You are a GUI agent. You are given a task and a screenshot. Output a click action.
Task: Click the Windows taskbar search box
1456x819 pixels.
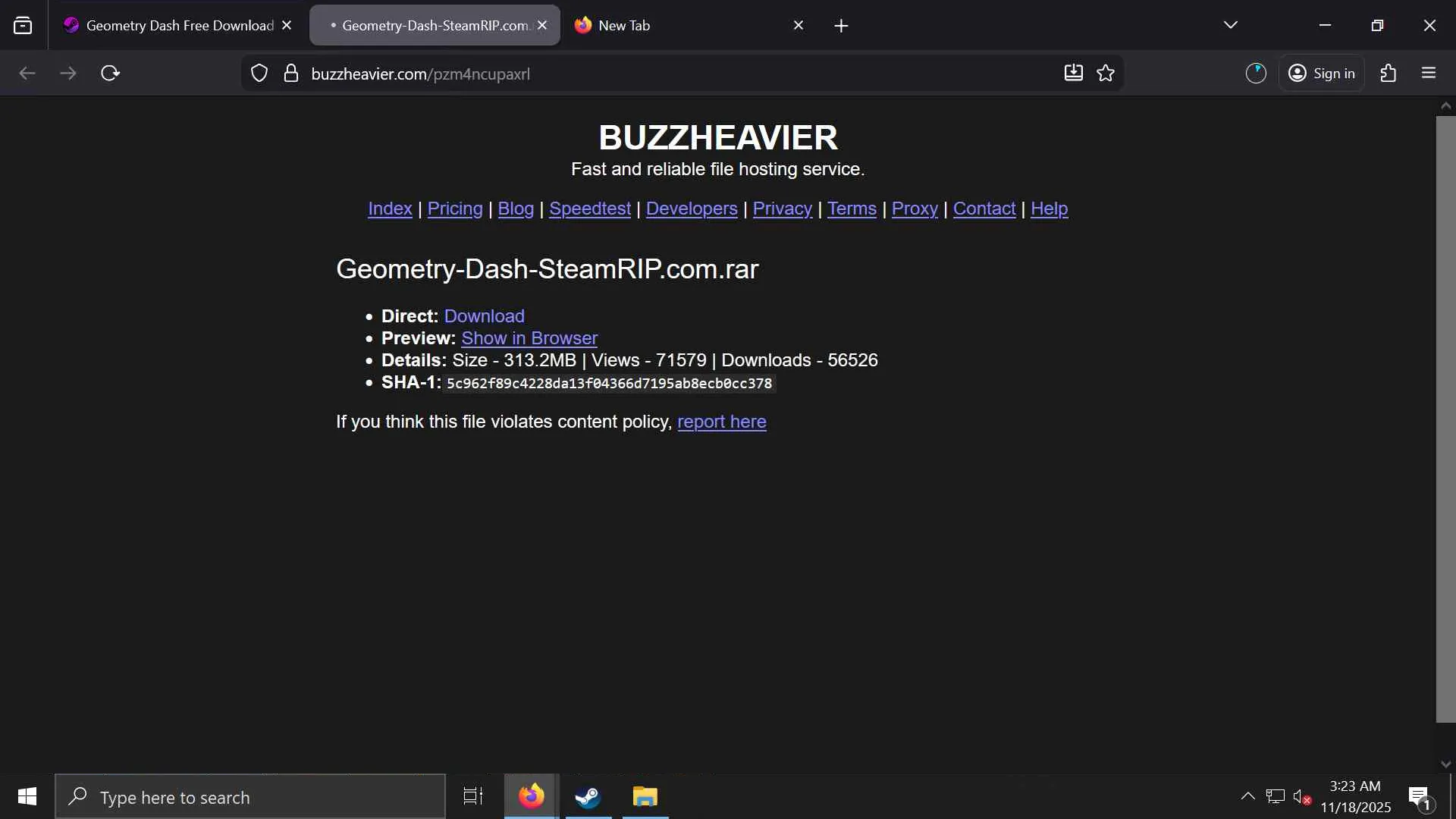point(250,797)
